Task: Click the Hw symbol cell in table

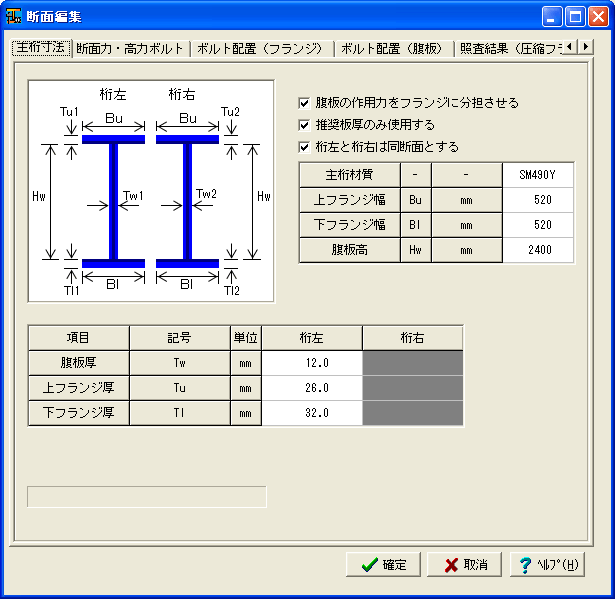Action: tap(415, 250)
